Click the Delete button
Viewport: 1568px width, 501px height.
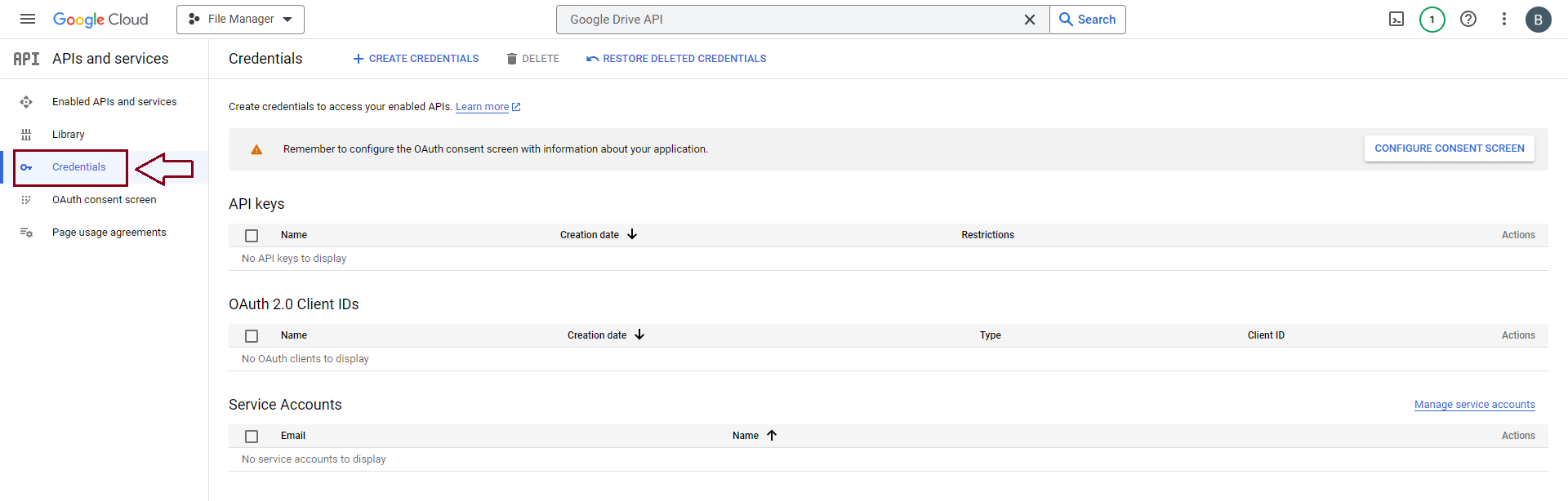click(533, 59)
